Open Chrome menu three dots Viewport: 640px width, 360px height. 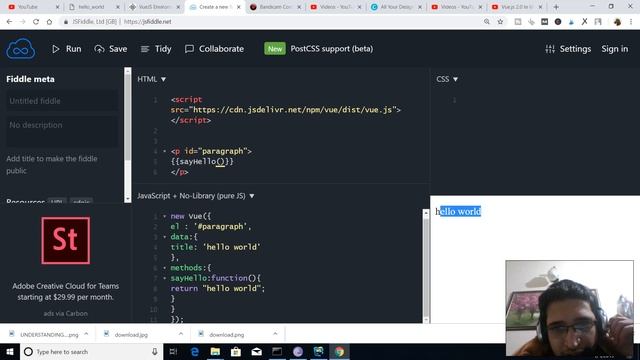631,22
